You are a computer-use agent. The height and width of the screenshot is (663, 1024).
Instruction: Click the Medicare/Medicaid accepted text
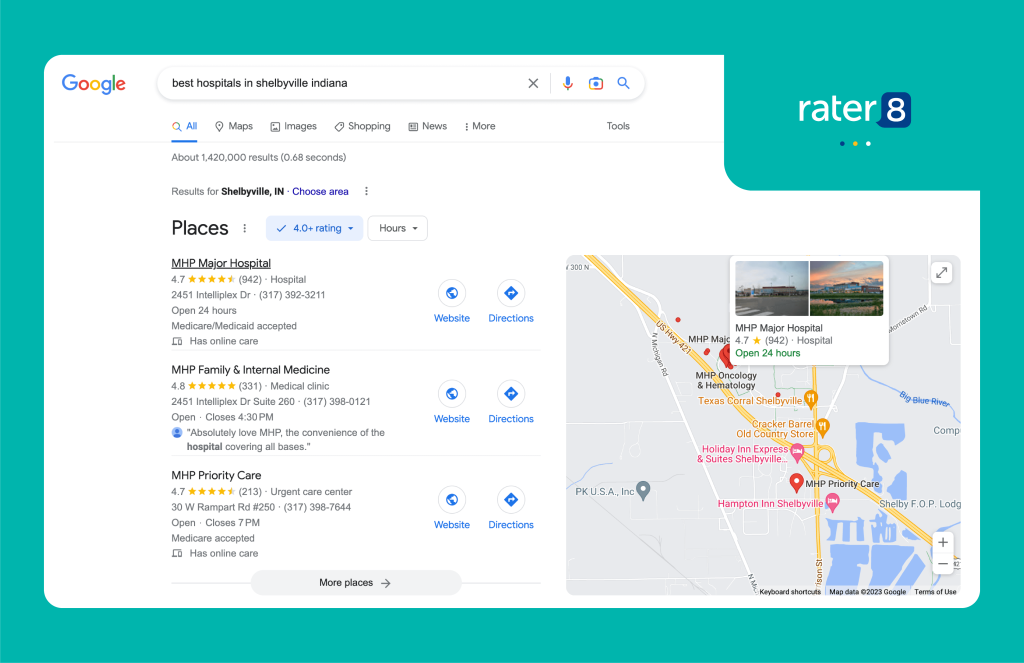(234, 326)
